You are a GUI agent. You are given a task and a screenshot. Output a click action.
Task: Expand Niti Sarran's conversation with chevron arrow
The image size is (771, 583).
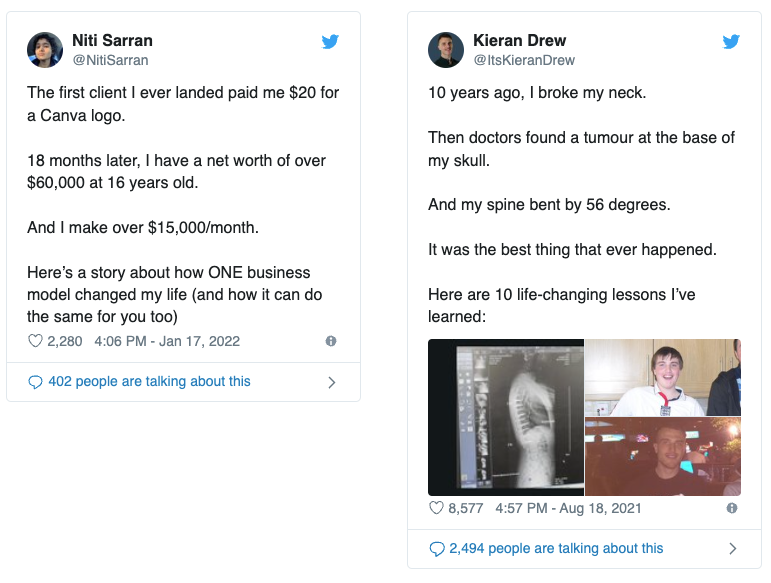[x=331, y=382]
